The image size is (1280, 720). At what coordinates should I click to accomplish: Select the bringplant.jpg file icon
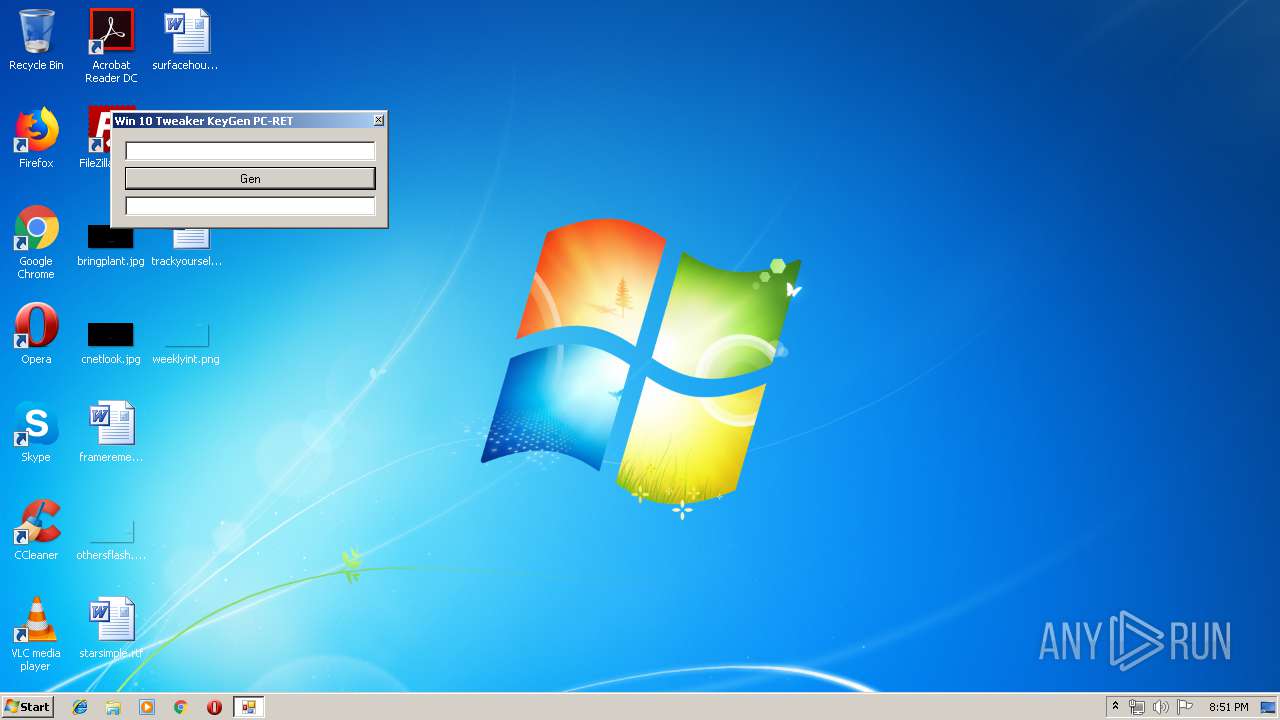111,246
